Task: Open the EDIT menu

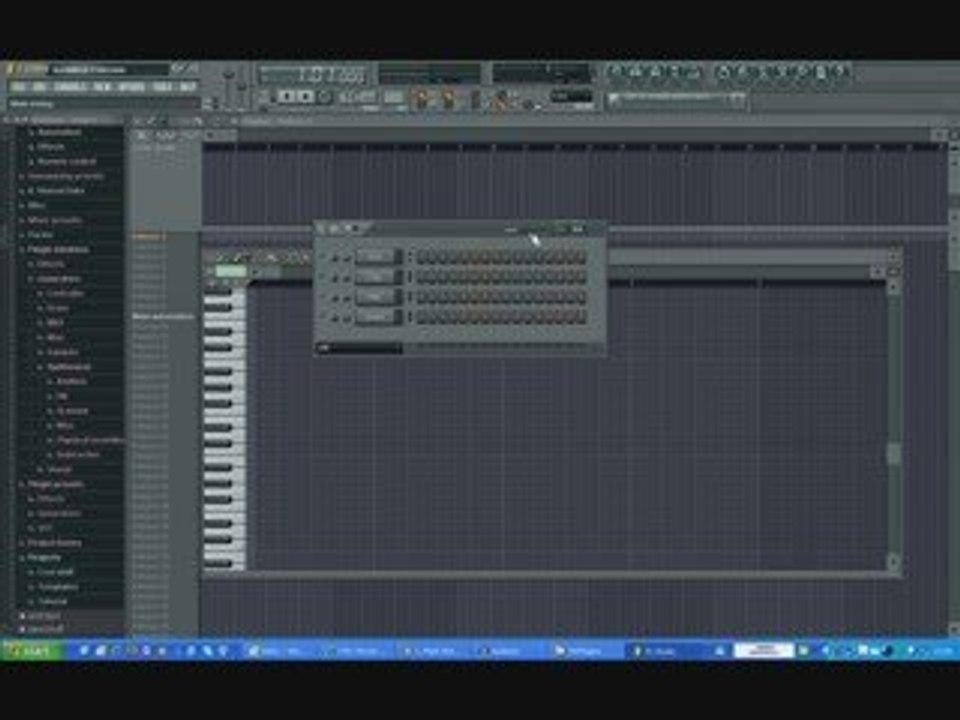Action: tap(40, 87)
